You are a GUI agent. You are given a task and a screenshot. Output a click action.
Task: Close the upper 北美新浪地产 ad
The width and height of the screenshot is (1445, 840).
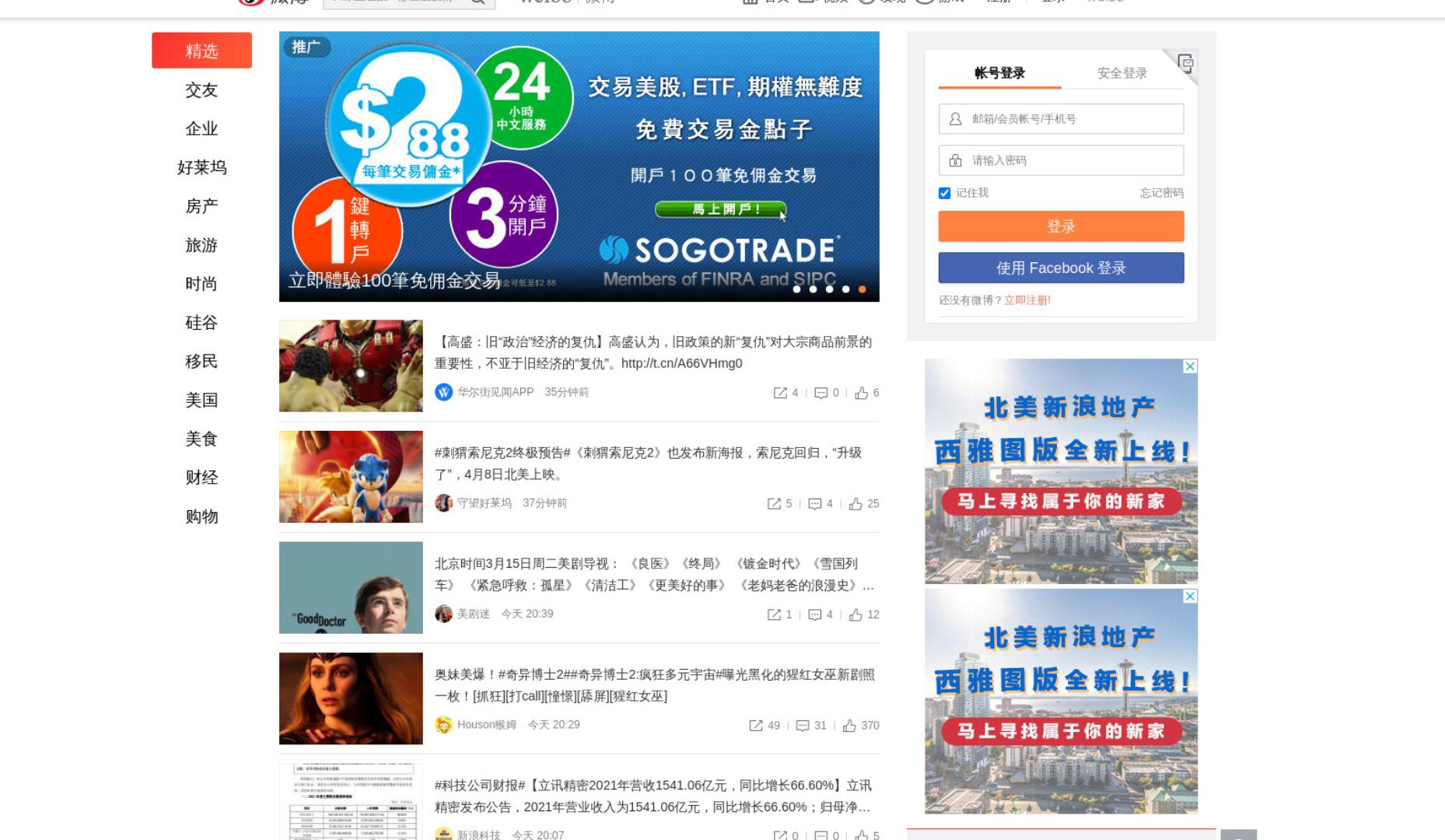tap(1190, 366)
